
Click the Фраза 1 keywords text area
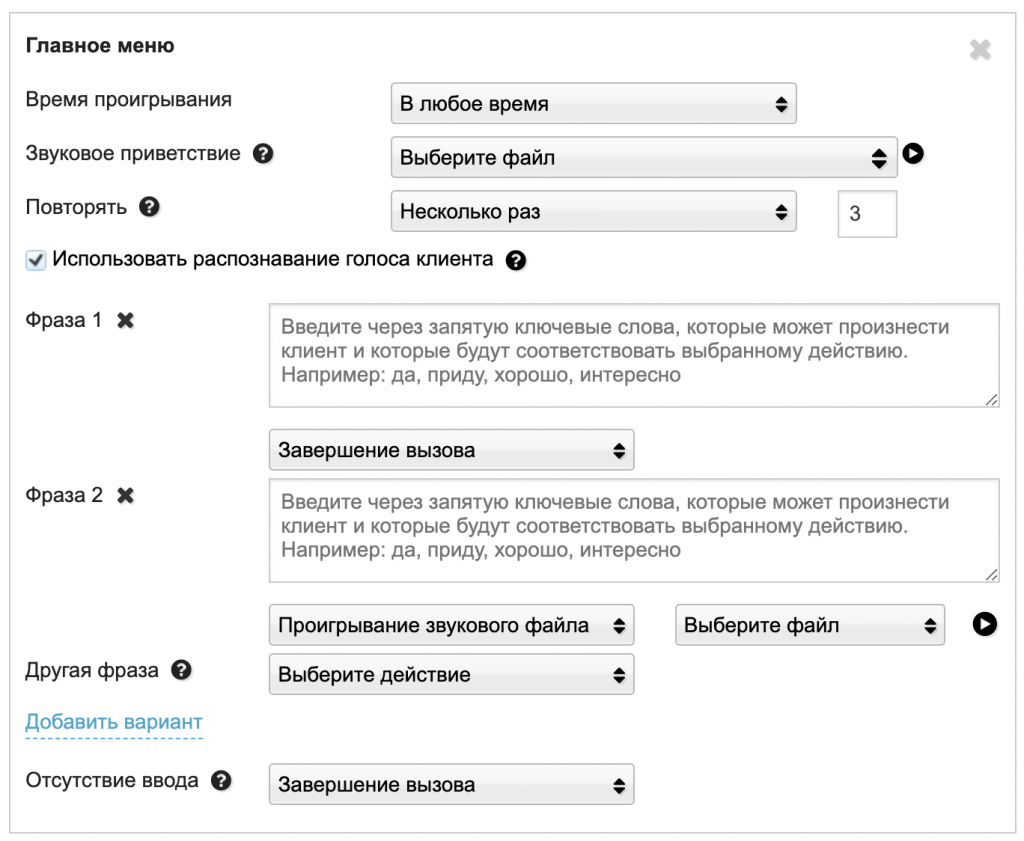click(634, 355)
